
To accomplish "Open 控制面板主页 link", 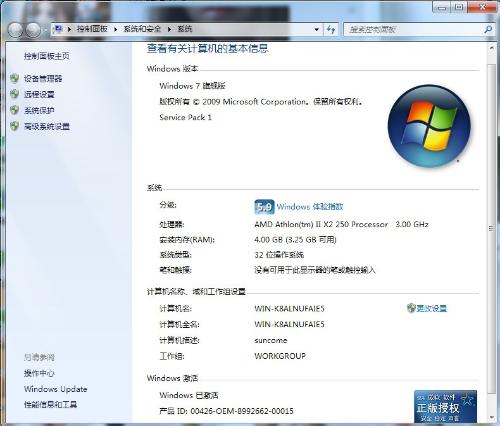I will coord(47,56).
